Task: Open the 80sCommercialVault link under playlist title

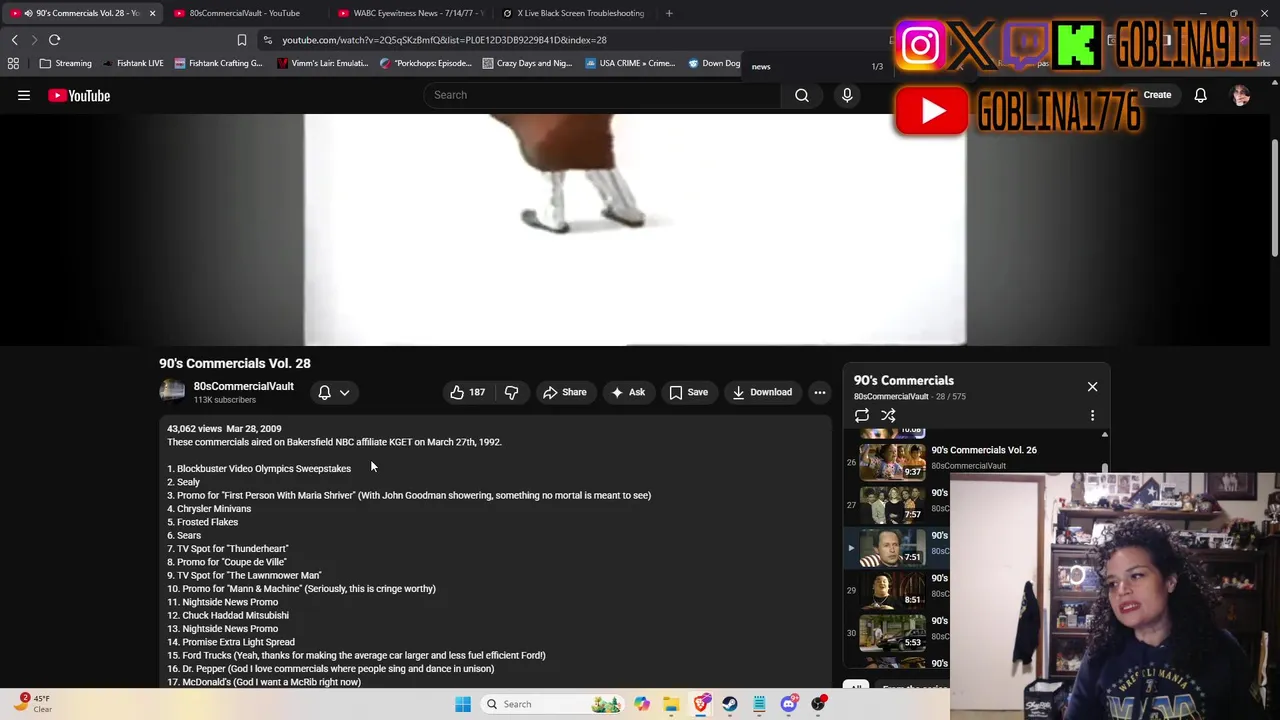Action: [x=891, y=396]
